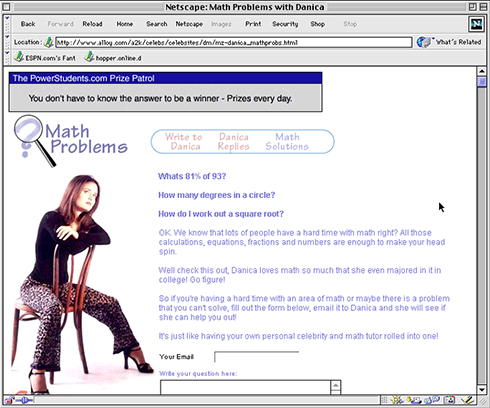Open the Write to Danica tab

pos(184,142)
